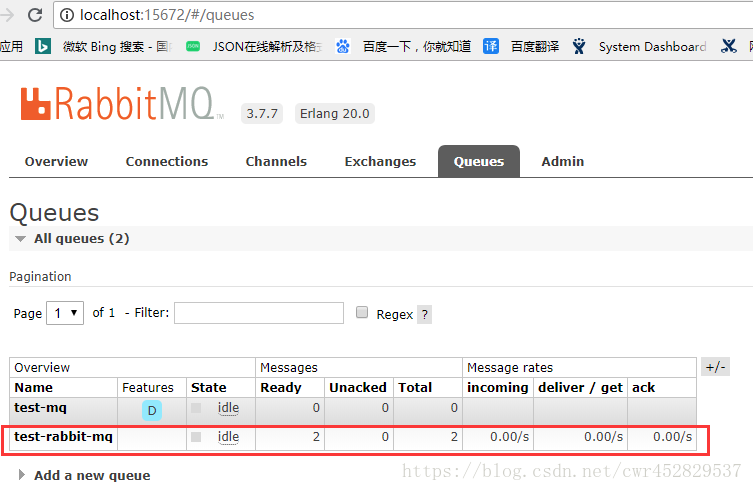The width and height of the screenshot is (753, 491).
Task: Switch to the Channels tab
Action: coord(276,161)
